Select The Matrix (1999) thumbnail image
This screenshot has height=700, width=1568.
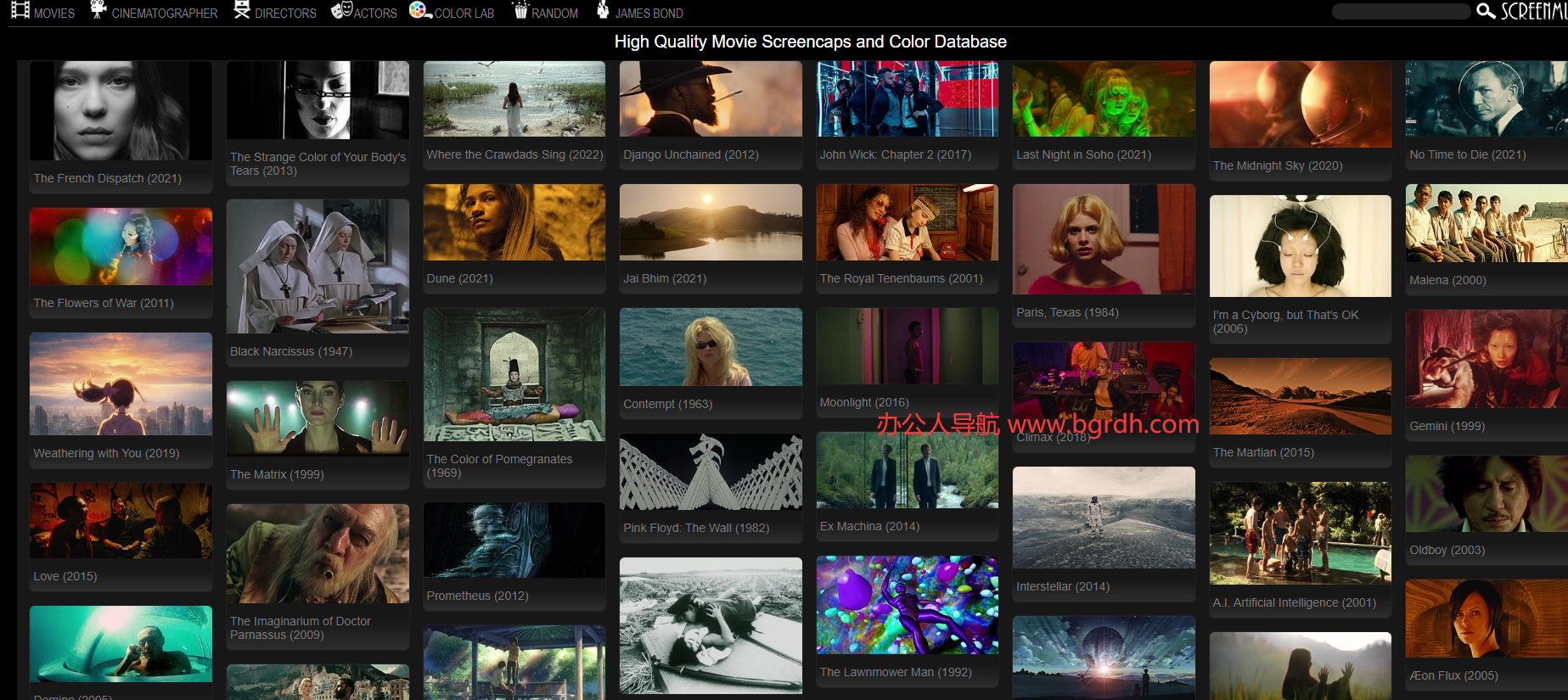(x=318, y=418)
